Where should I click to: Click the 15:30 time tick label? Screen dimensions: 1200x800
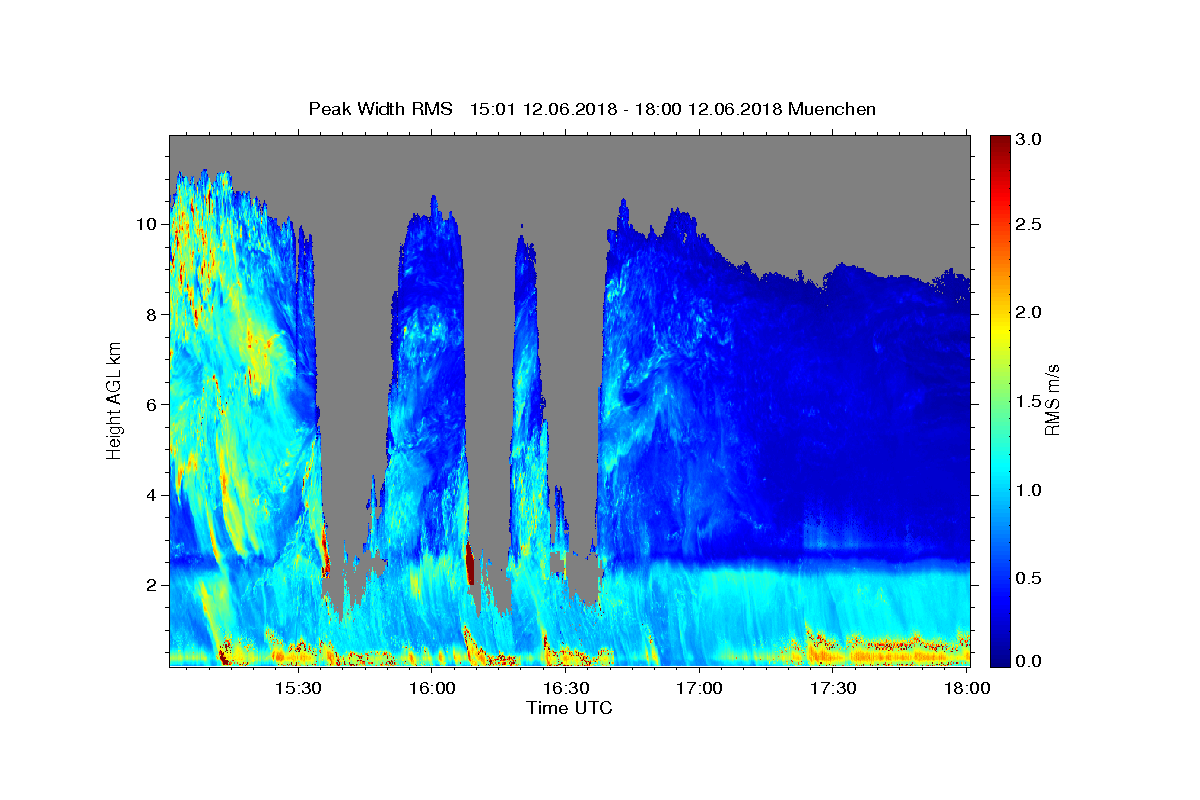pos(297,688)
